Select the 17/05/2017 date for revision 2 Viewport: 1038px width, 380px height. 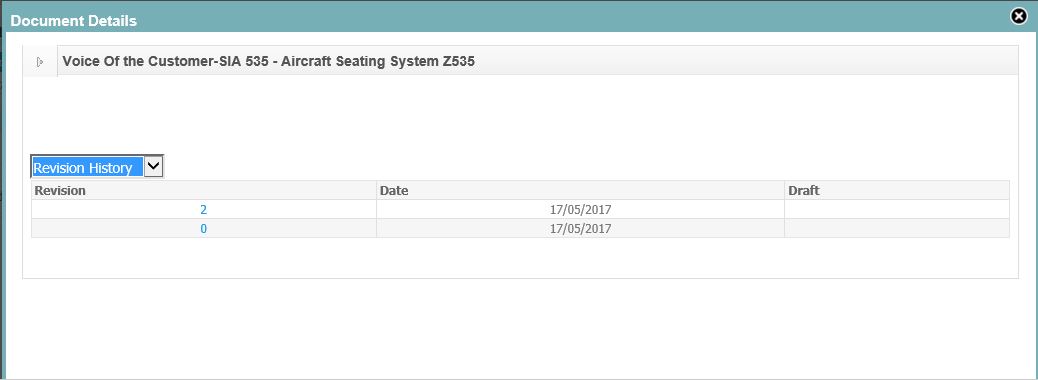click(580, 210)
